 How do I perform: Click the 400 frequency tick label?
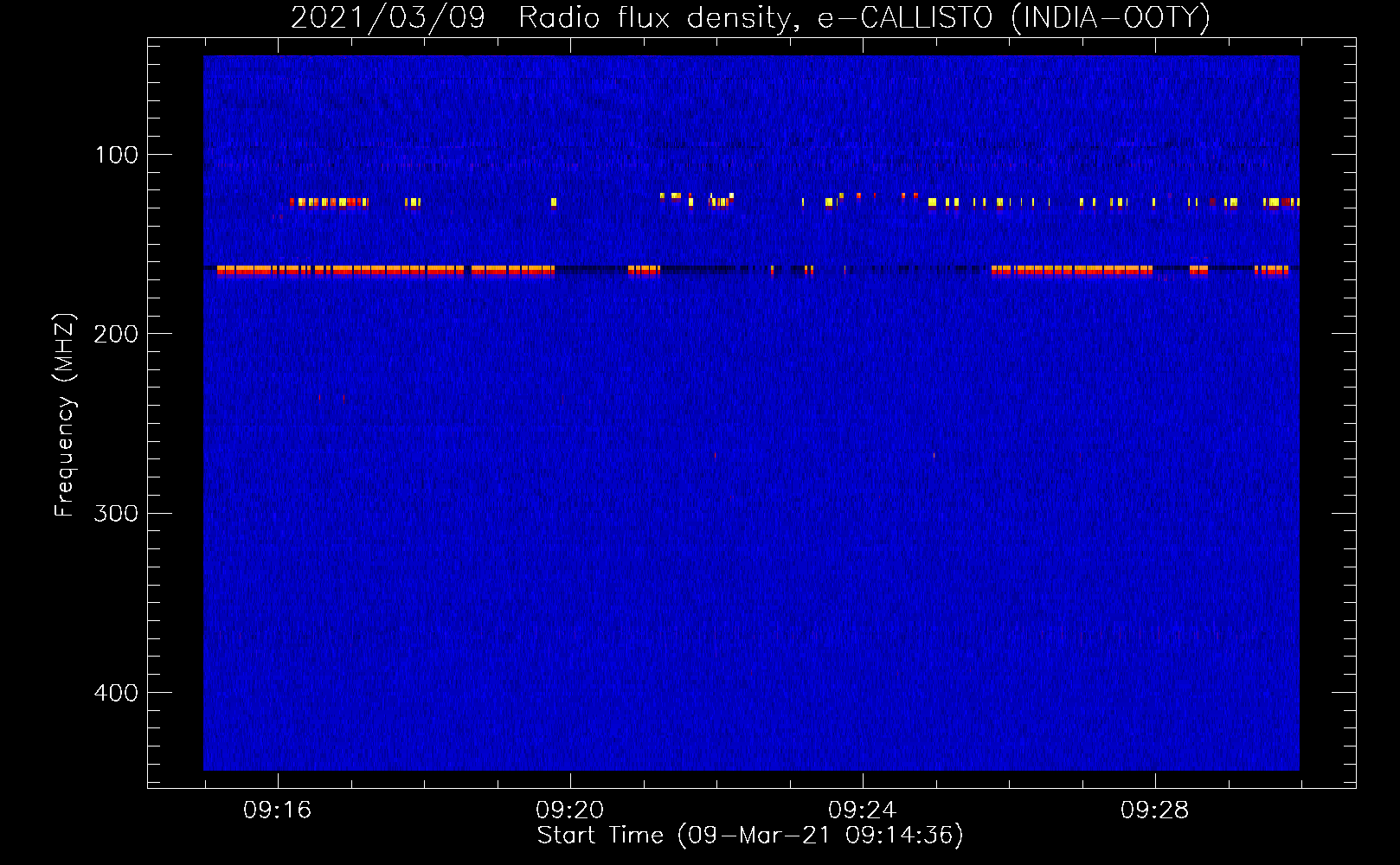coord(117,693)
